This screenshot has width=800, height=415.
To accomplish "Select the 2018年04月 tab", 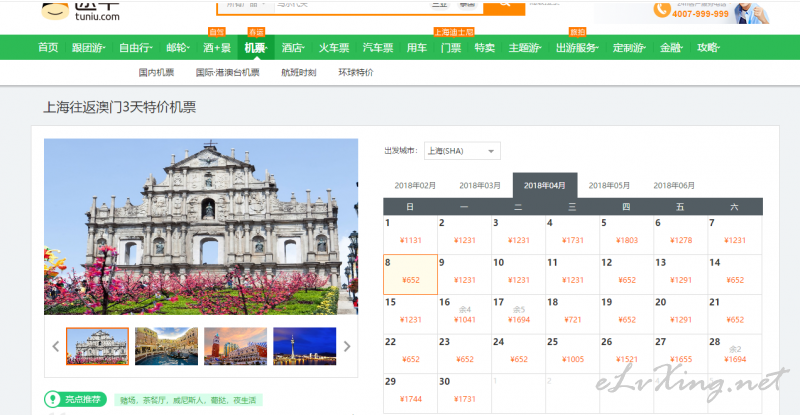I will coord(544,185).
